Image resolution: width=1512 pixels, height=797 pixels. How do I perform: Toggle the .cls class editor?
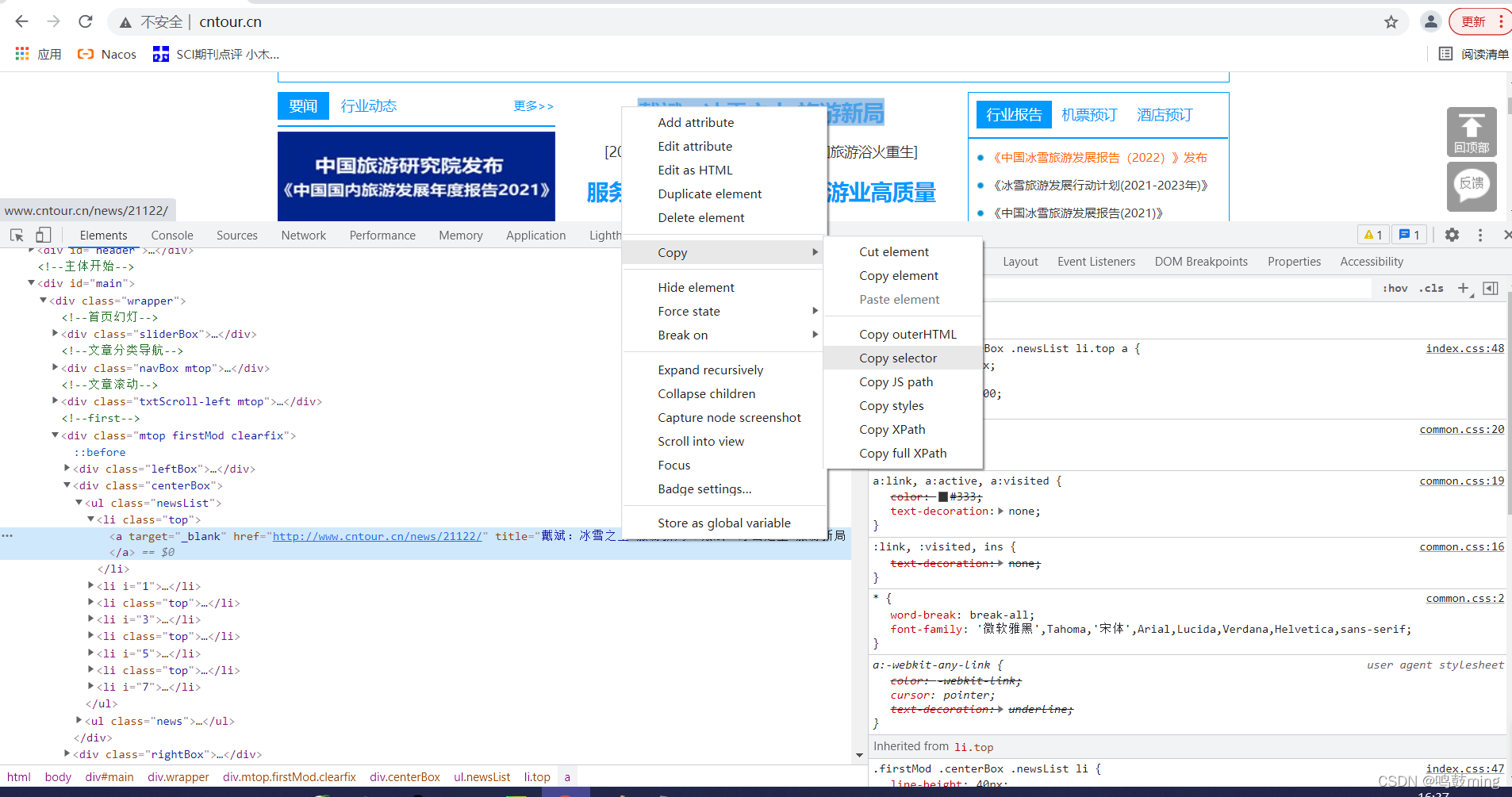point(1431,289)
